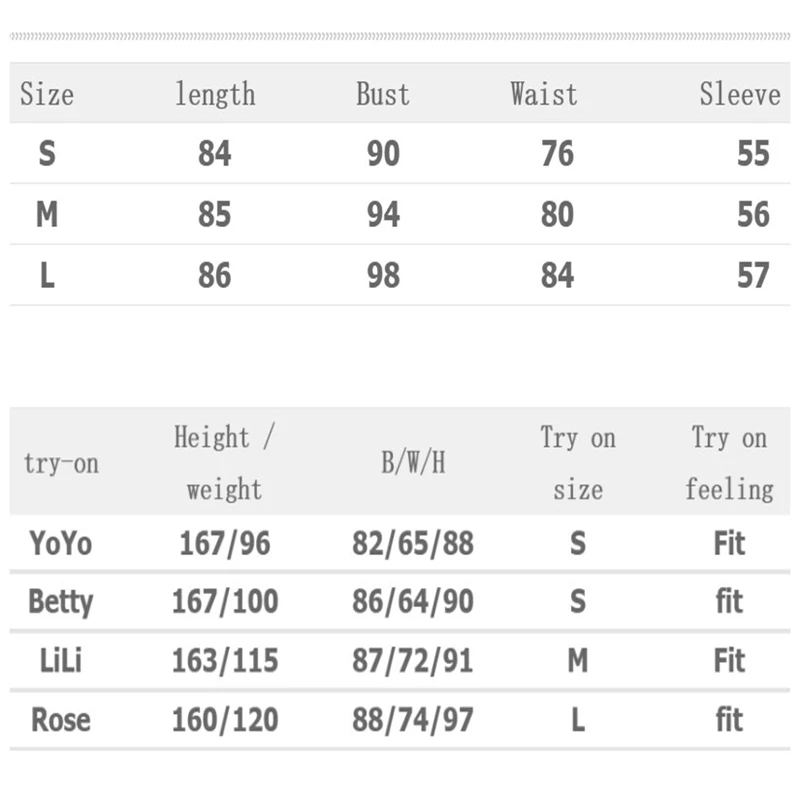Click the Height / weight column header
This screenshot has width=800, height=800.
click(224, 463)
